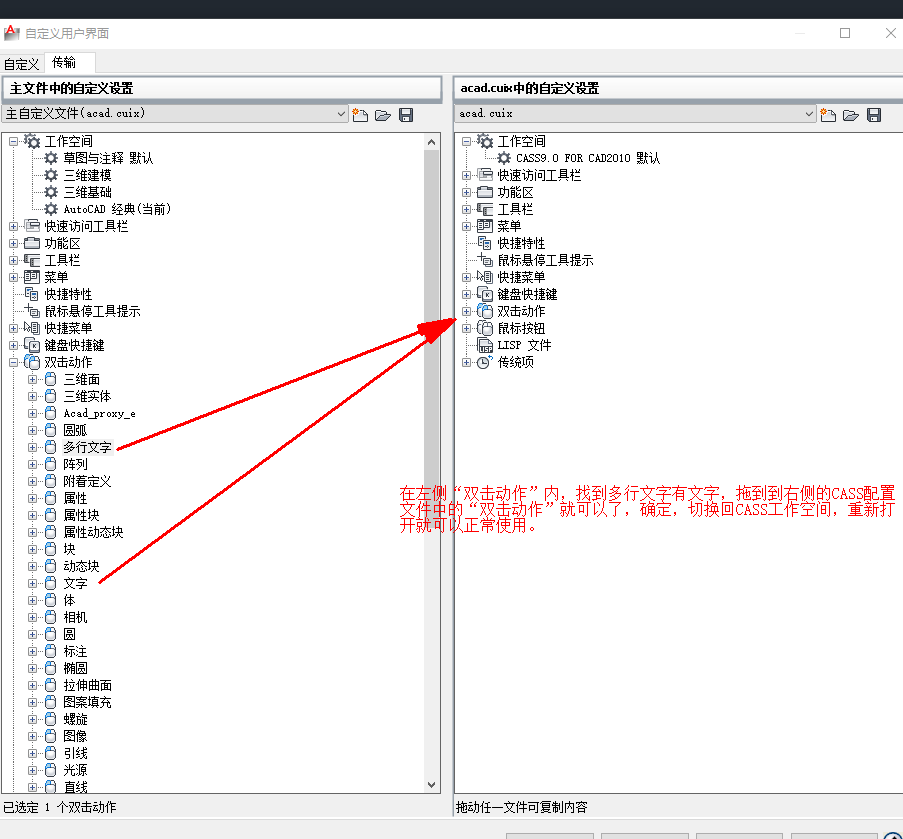The image size is (903, 839).
Task: Create new transfer file in right pane
Action: pos(828,115)
